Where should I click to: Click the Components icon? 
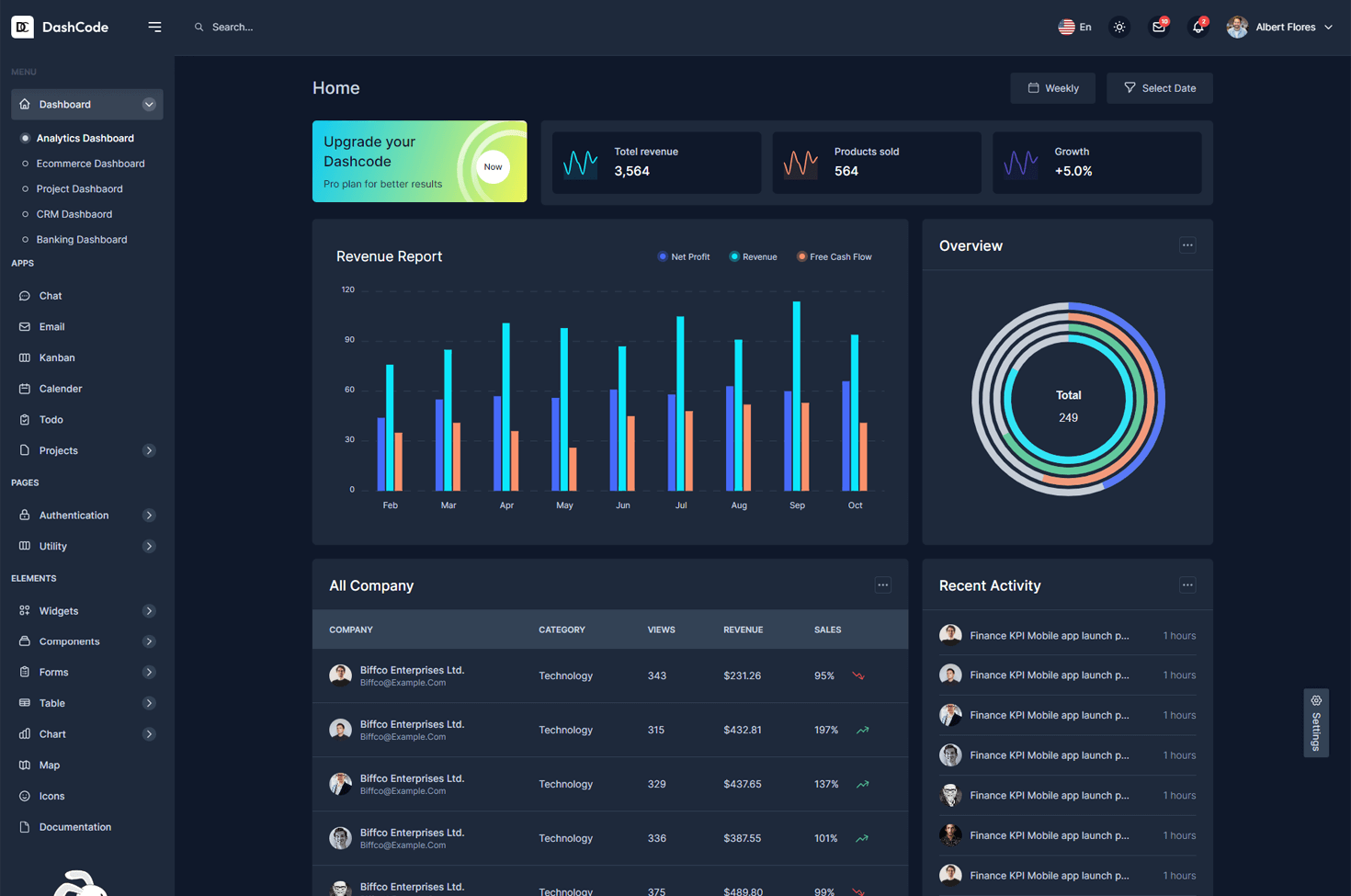point(25,641)
